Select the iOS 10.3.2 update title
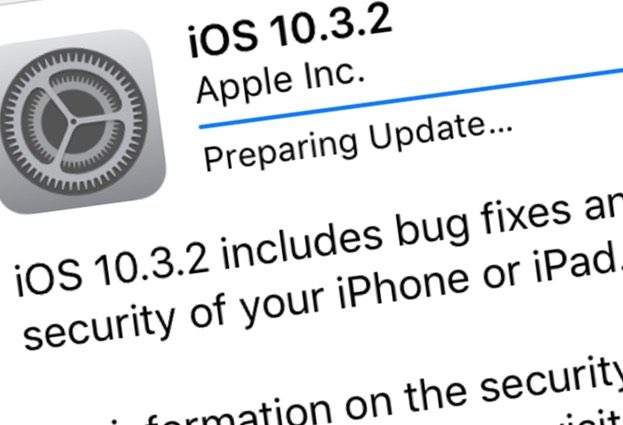 (290, 29)
